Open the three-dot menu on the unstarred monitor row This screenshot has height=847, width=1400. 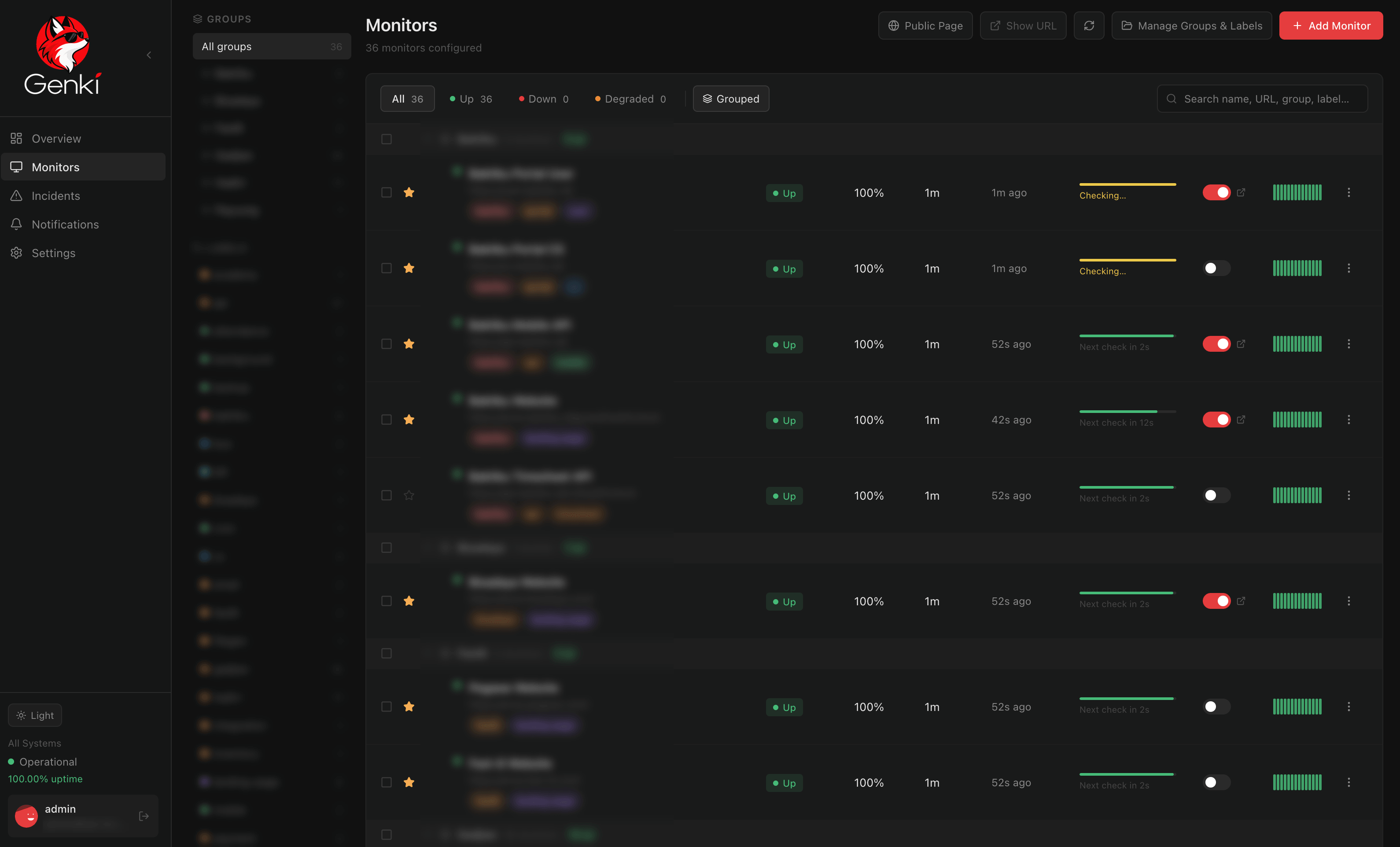point(1348,495)
